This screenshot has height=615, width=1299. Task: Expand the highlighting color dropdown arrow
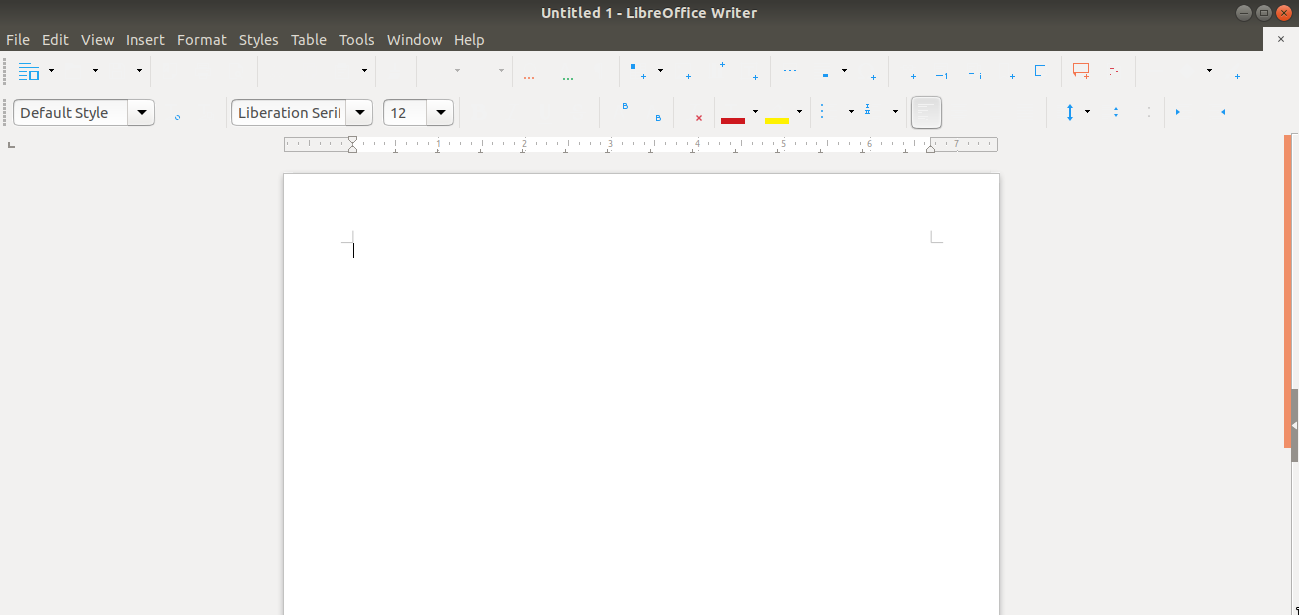pyautogui.click(x=799, y=112)
